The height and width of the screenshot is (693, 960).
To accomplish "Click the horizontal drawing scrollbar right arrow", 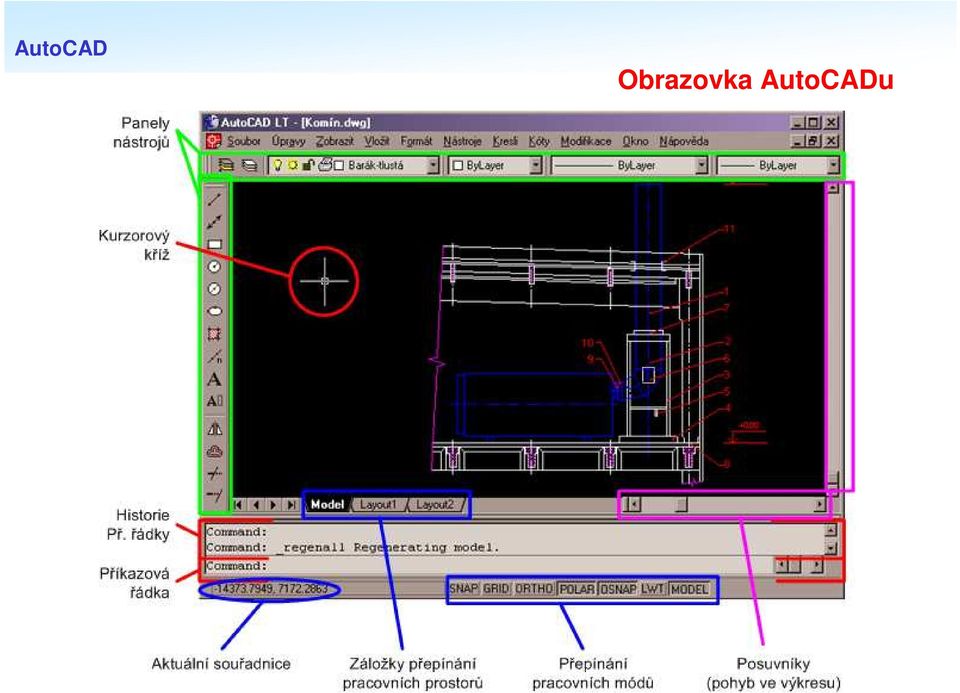I will click(x=819, y=505).
